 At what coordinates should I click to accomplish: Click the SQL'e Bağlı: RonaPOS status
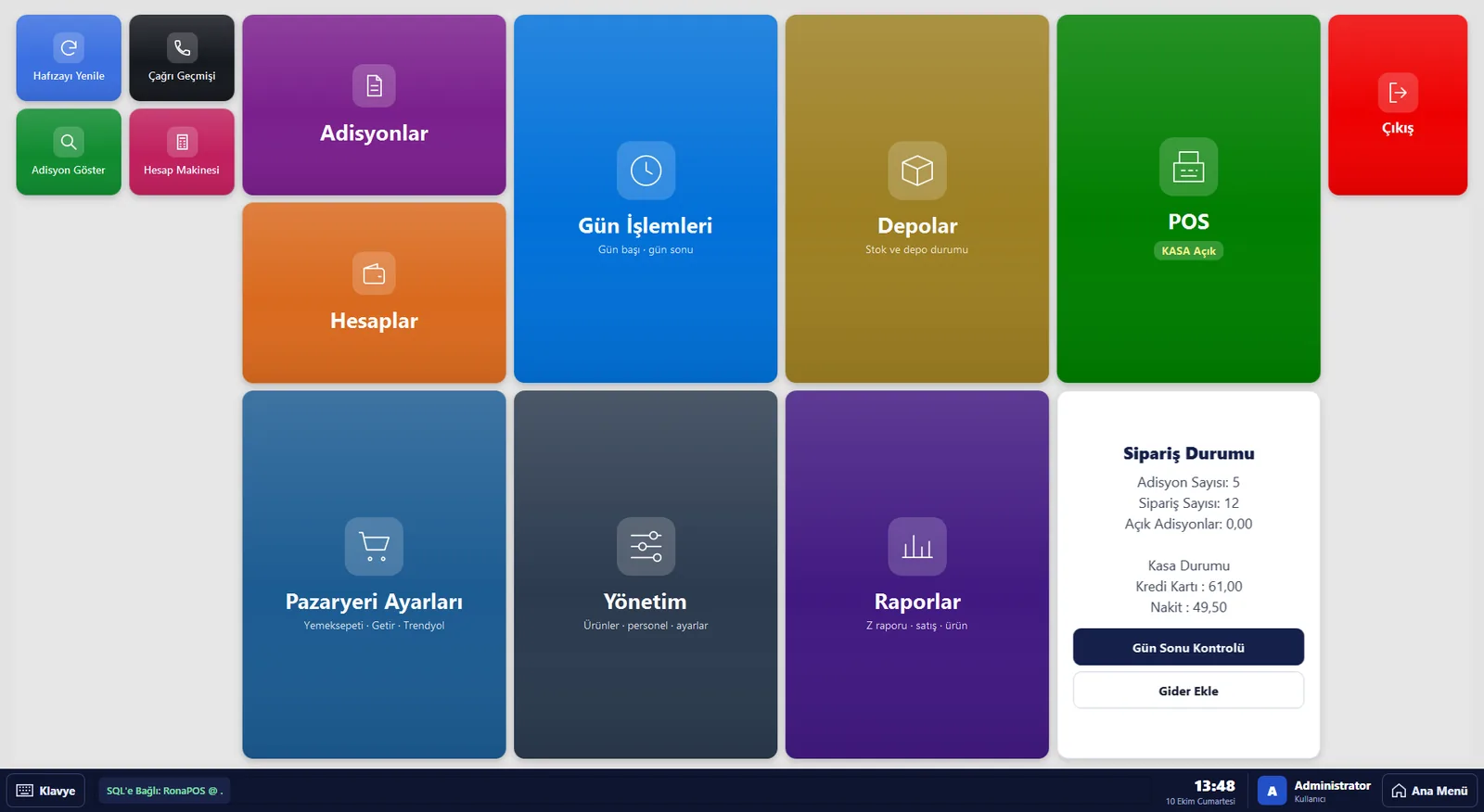[x=164, y=791]
